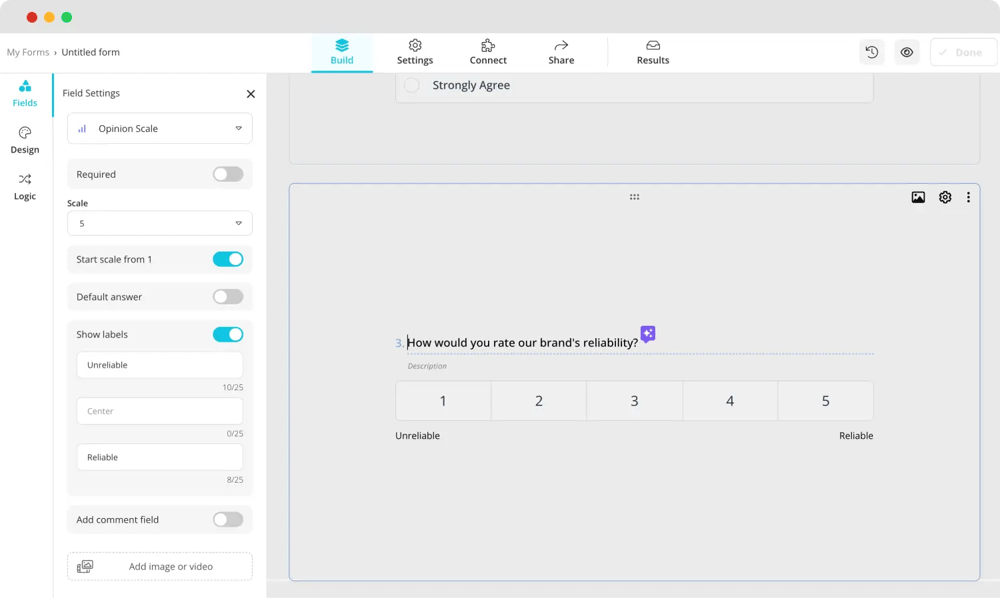Close the Field Settings panel
This screenshot has height=598, width=1000.
click(250, 94)
